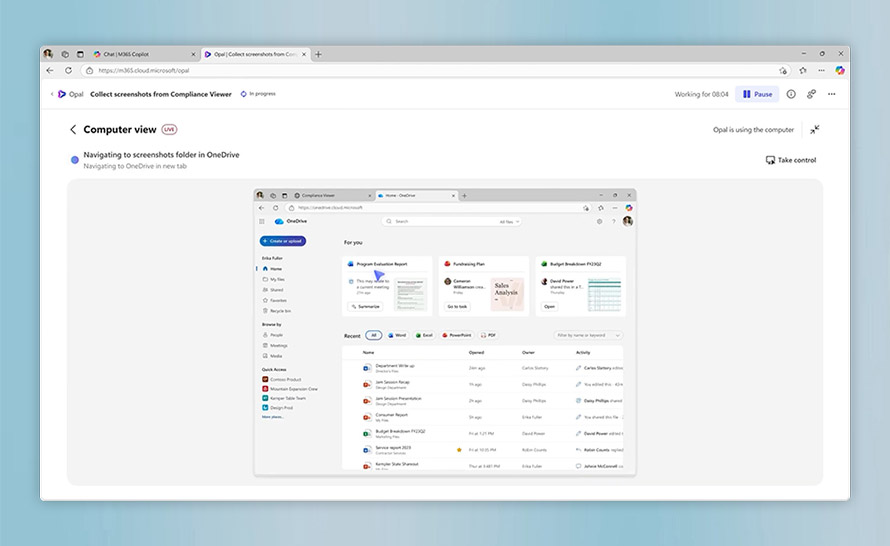This screenshot has width=890, height=546.
Task: Switch to the Chat | M365 Copilot tab
Action: point(144,54)
